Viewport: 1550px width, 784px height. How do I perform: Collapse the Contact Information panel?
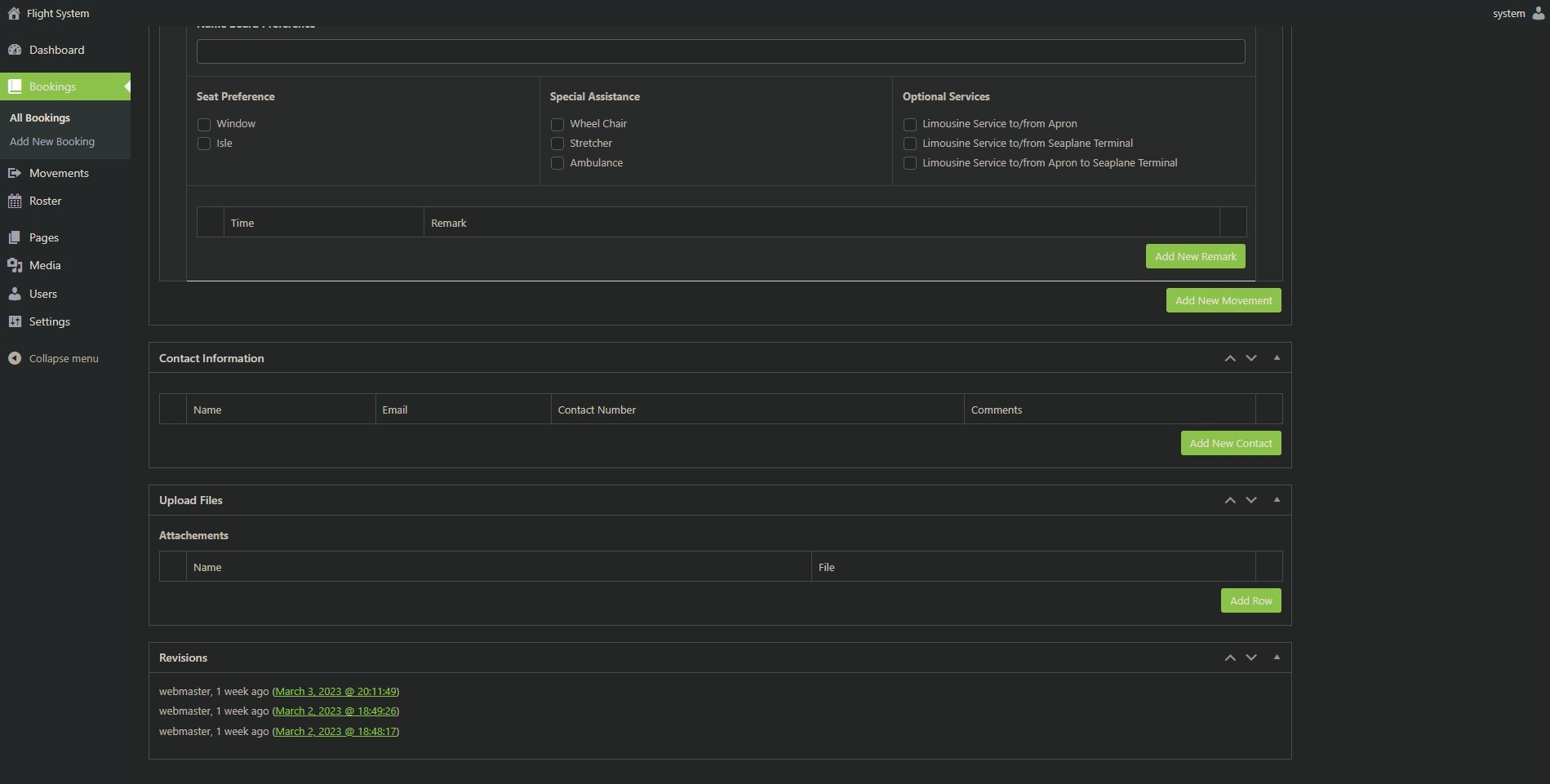(1277, 358)
